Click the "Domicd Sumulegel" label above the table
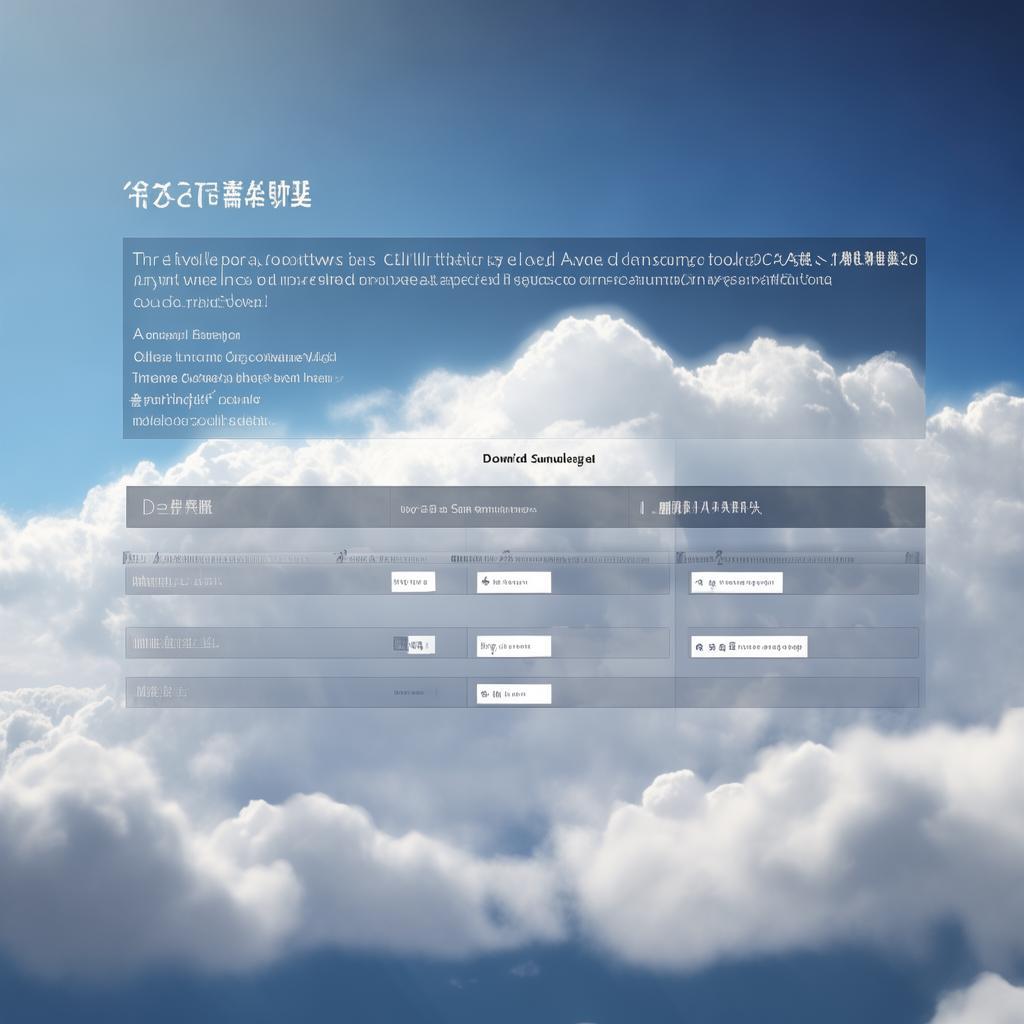The height and width of the screenshot is (1024, 1024). coord(538,459)
